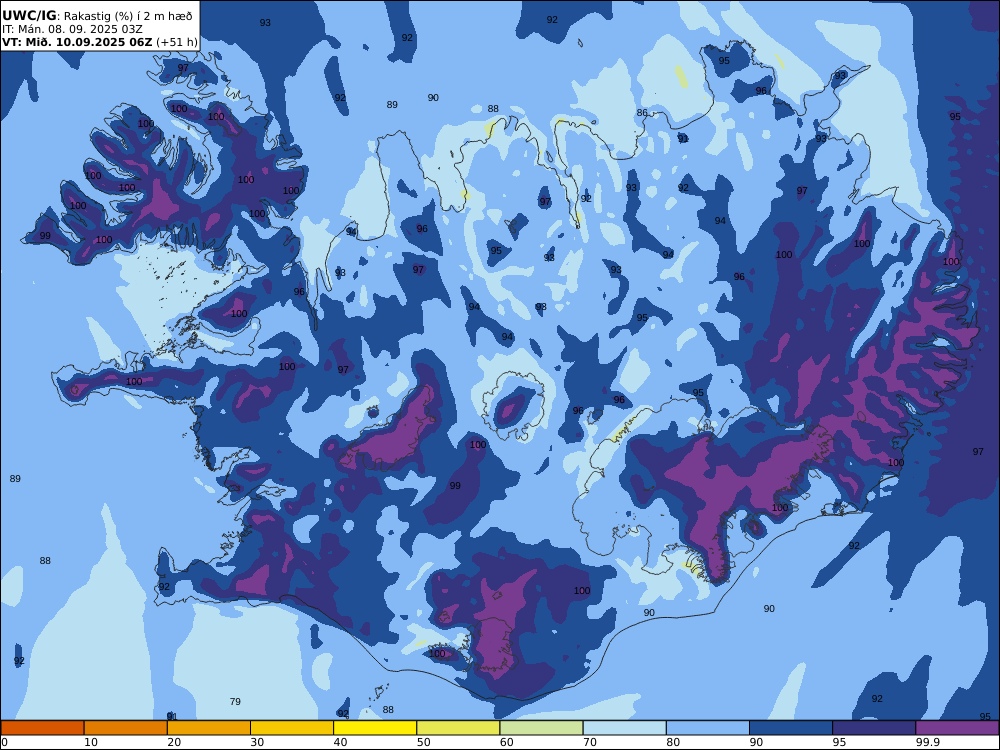Click the legend tick label '0'
Screen dimensions: 1000x750
[x=4, y=742]
